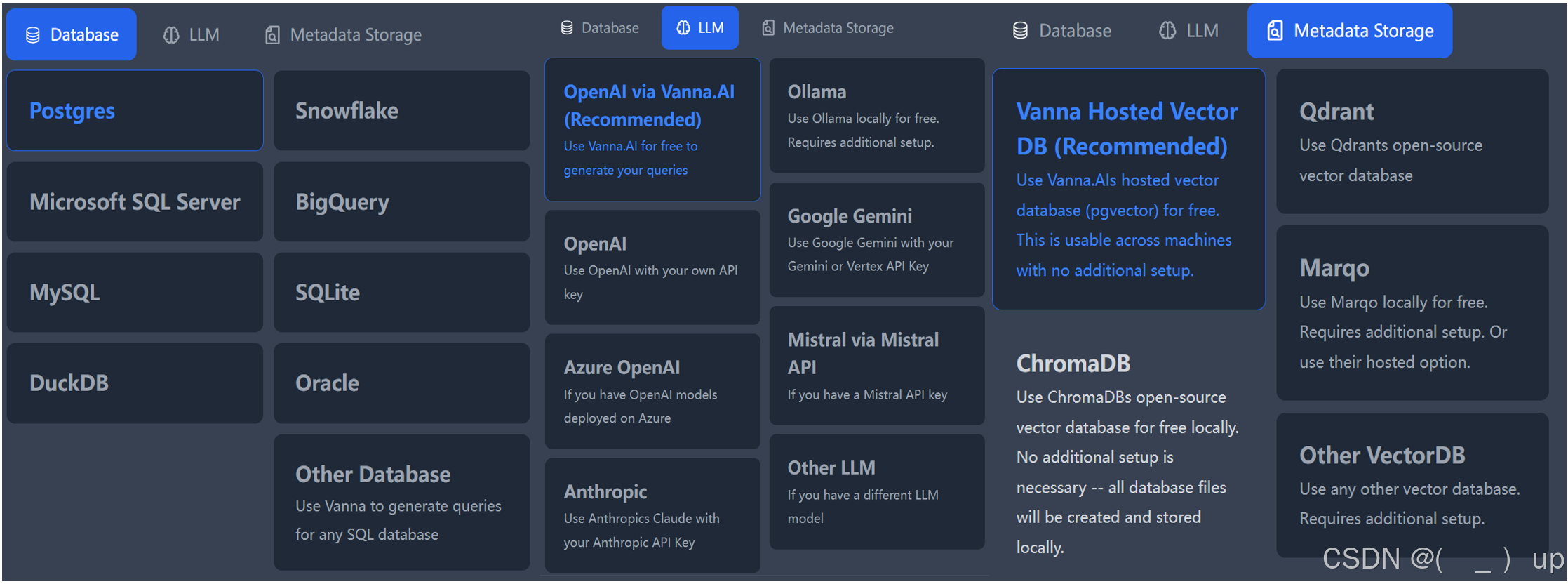Open the LLM tab in the left panel
1568x584 pixels.
point(192,35)
